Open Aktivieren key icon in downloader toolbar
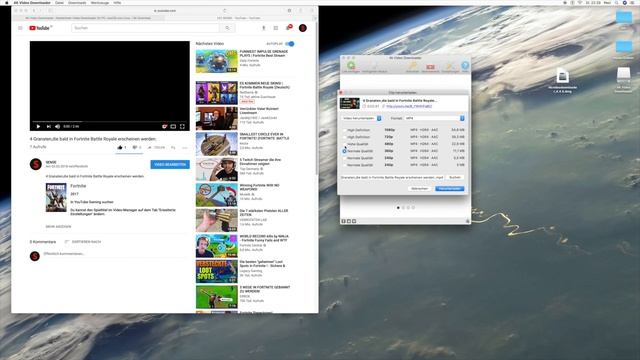Viewport: 640px width, 360px height. coord(413,67)
